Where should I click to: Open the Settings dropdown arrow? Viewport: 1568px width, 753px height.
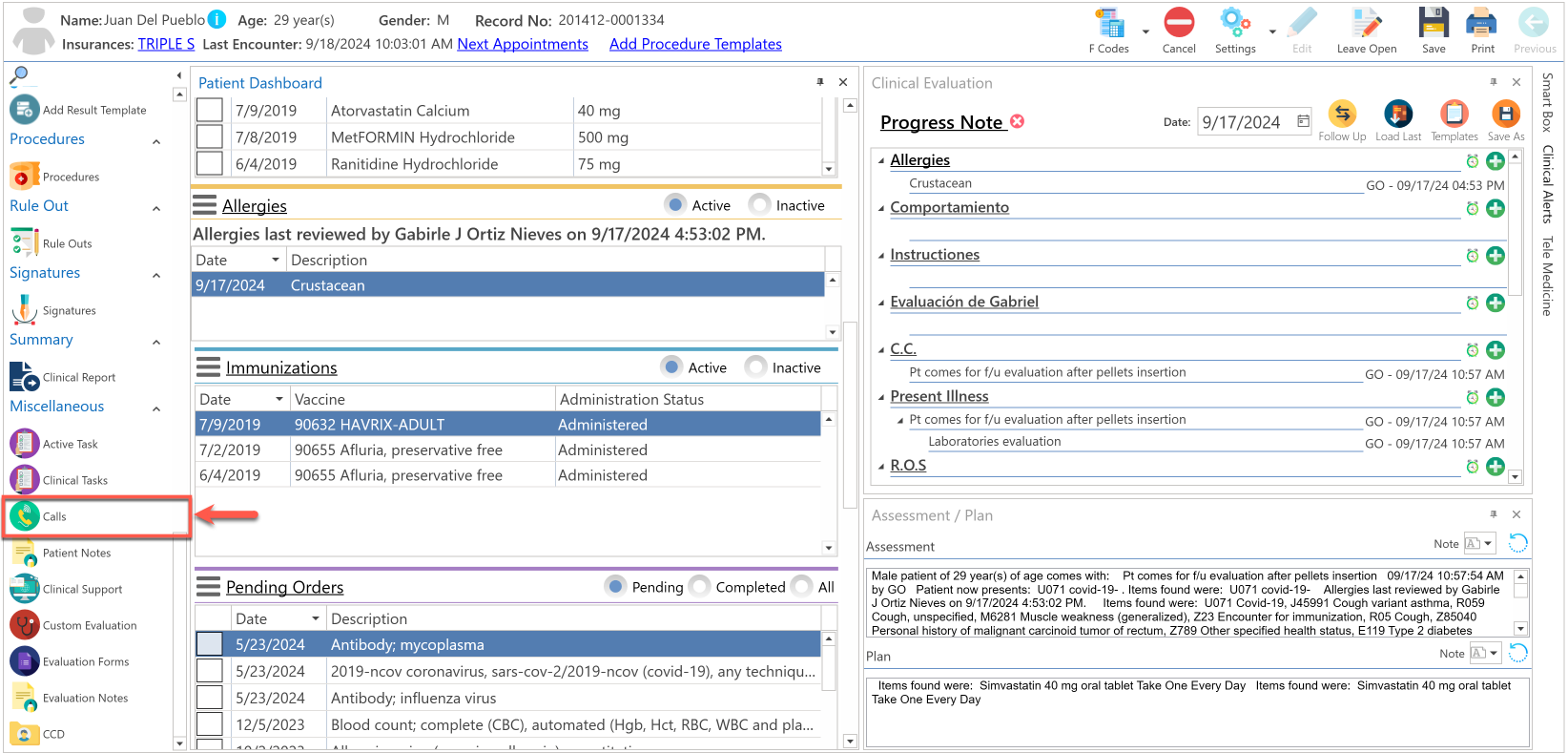coord(1272,31)
